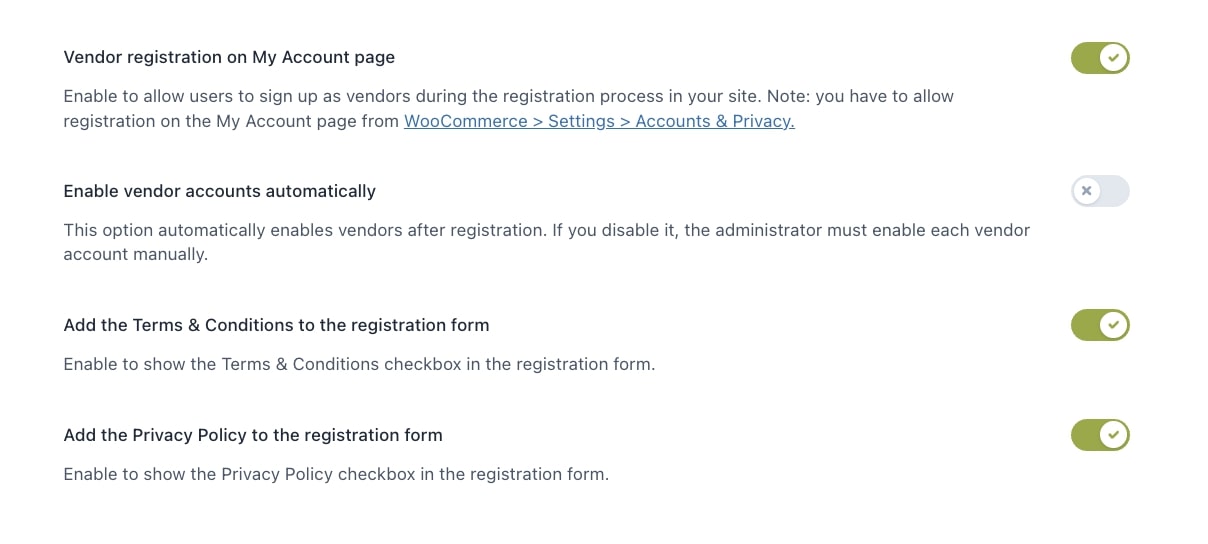Click checkmark knob on Vendor registration toggle
1208x544 pixels.
click(1114, 58)
